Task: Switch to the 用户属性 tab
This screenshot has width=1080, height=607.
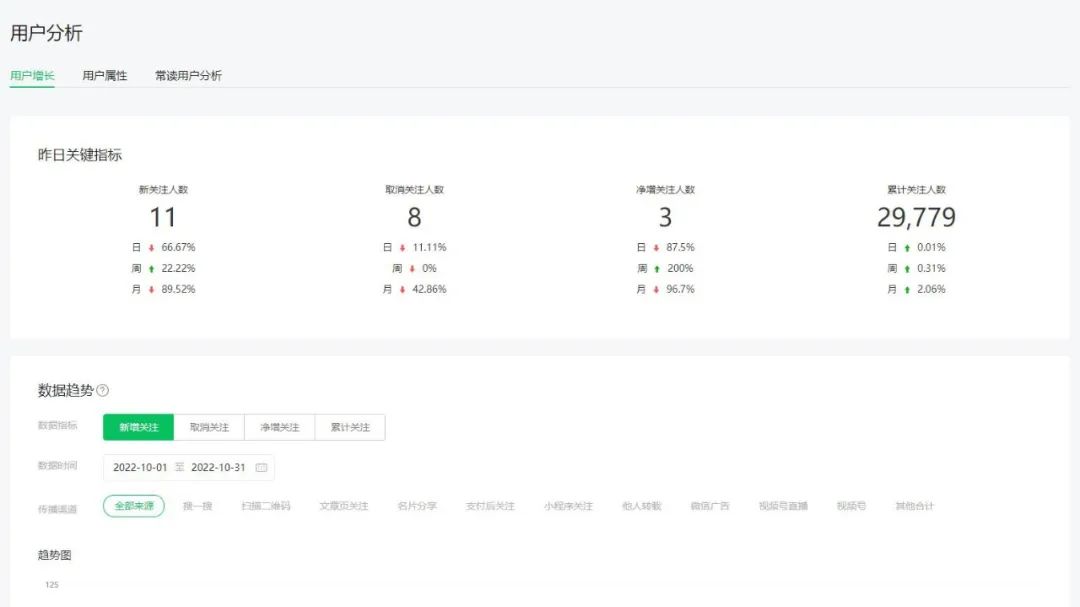Action: [x=105, y=75]
